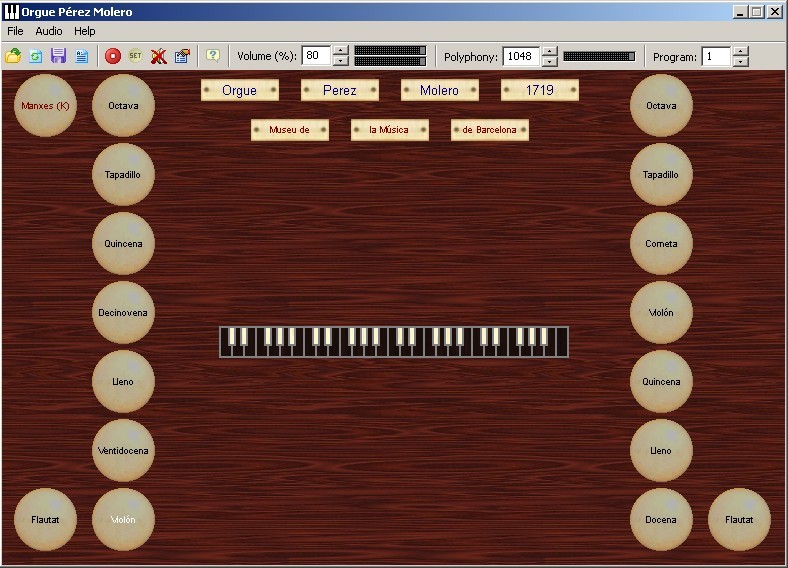The image size is (788, 568).
Task: Click the Volume (%) input field
Action: 317,56
